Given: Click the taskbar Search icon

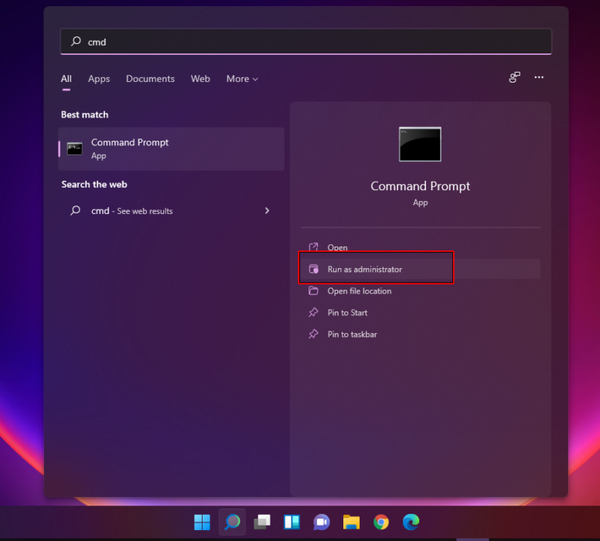Looking at the screenshot, I should point(232,522).
